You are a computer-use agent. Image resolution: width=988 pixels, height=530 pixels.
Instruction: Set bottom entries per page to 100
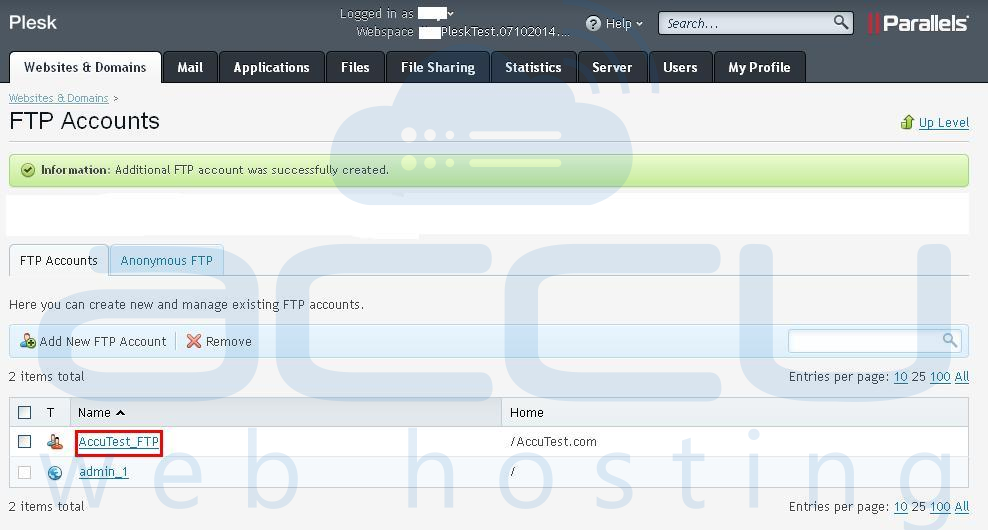pos(940,507)
